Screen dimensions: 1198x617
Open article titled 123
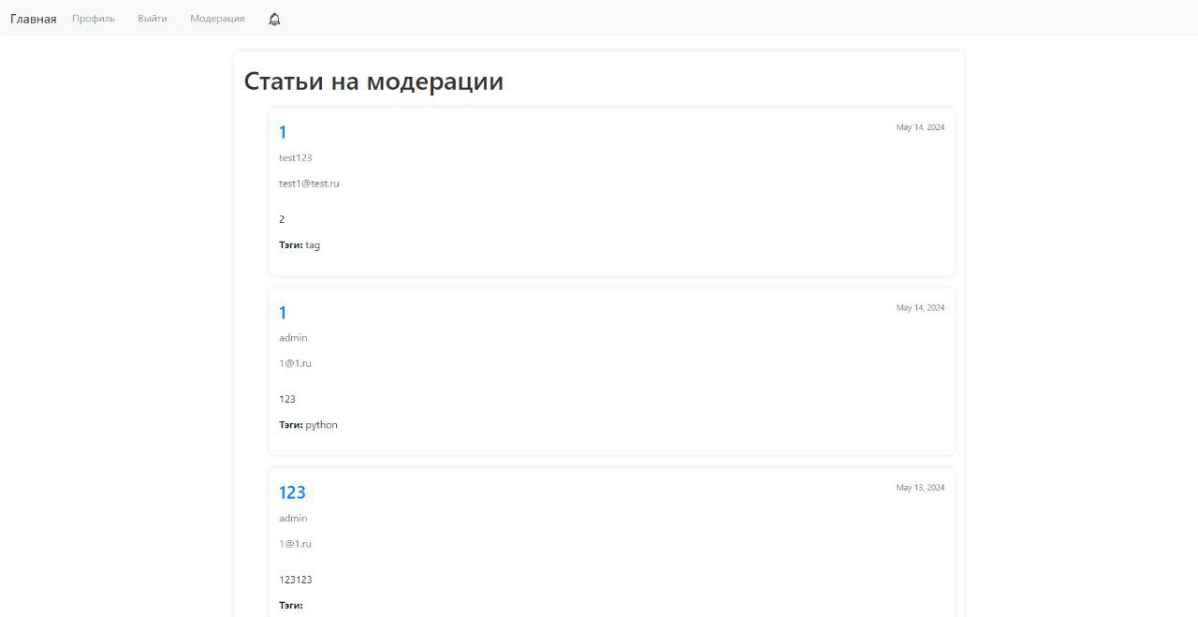292,493
